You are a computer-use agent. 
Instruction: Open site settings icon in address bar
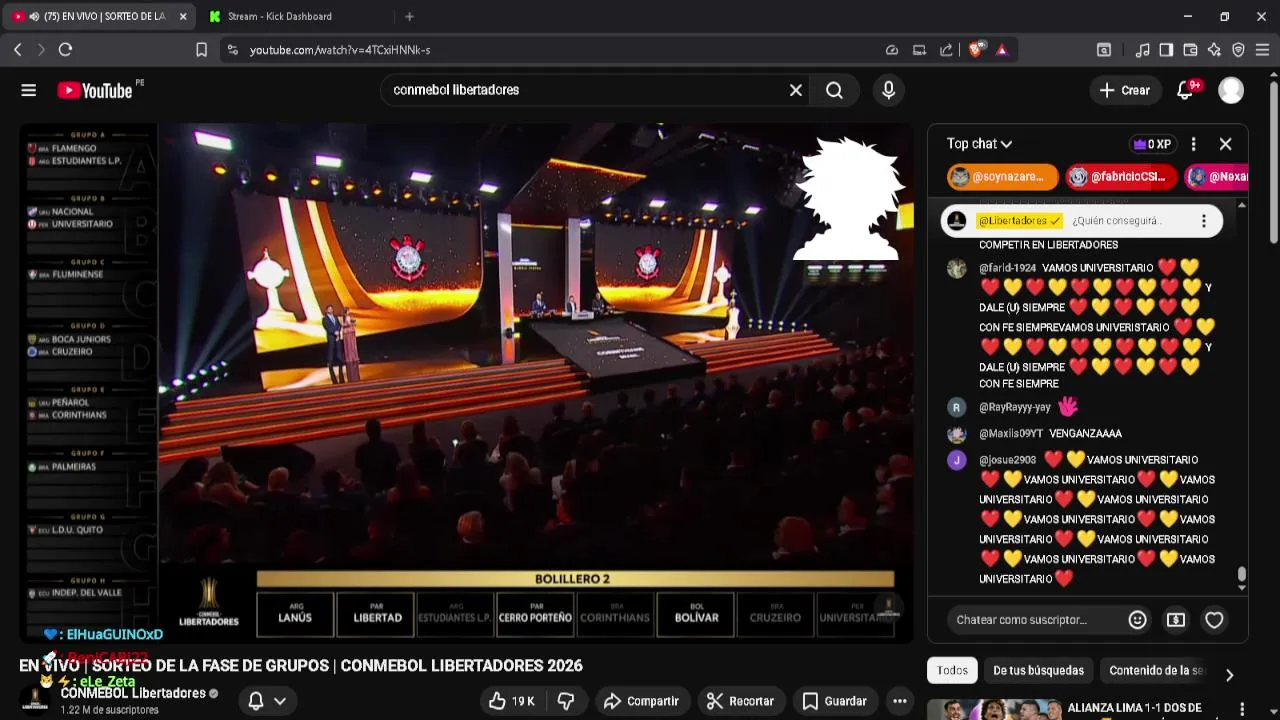pyautogui.click(x=232, y=49)
